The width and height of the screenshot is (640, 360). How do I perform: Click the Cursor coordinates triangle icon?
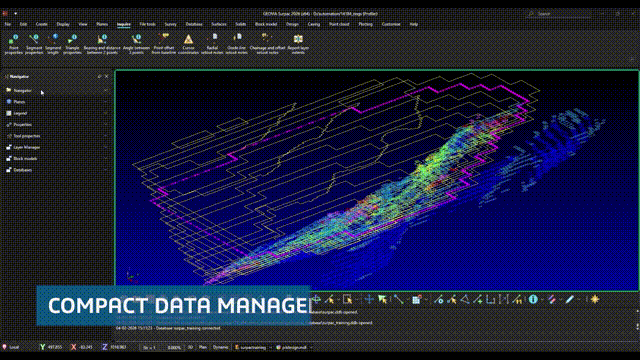click(188, 40)
